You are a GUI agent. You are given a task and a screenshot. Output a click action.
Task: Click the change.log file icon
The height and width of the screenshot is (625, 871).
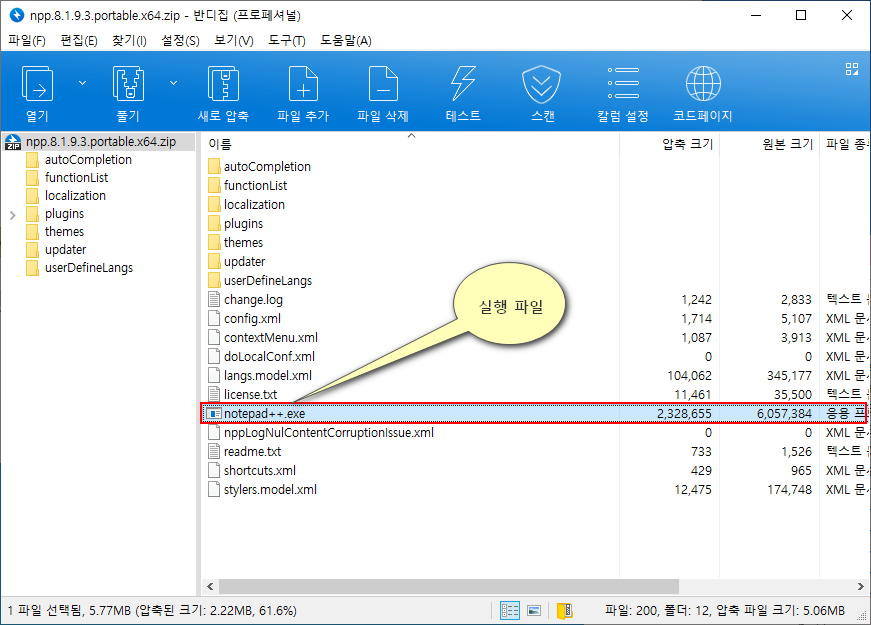coord(213,299)
